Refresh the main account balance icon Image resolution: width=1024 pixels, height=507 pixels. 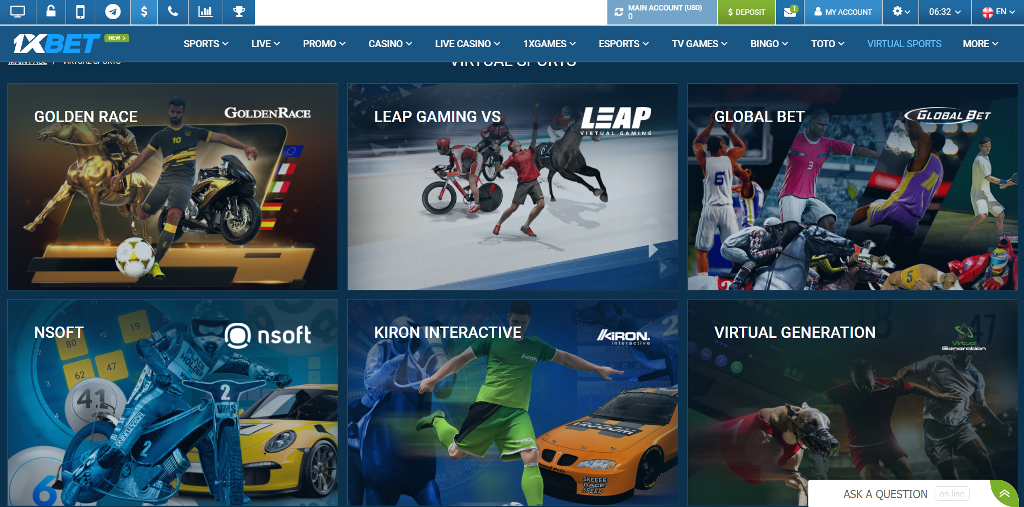point(618,12)
